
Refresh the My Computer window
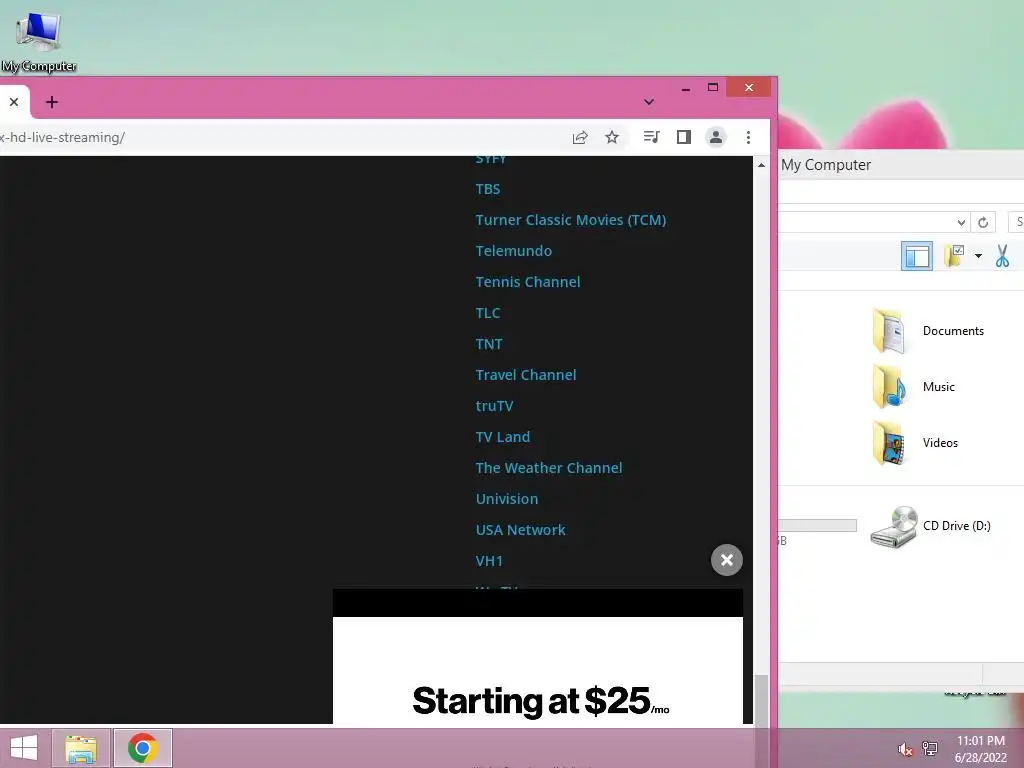click(983, 222)
